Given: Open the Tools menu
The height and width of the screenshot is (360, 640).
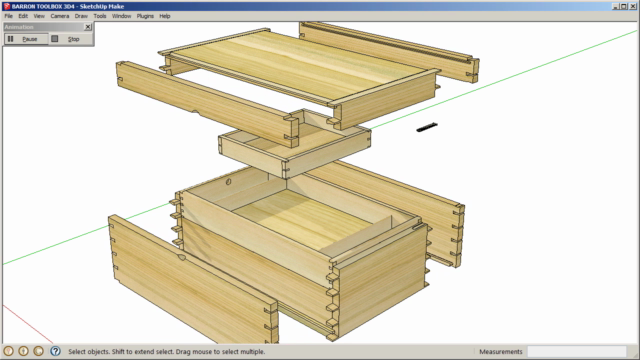Looking at the screenshot, I should coord(100,16).
